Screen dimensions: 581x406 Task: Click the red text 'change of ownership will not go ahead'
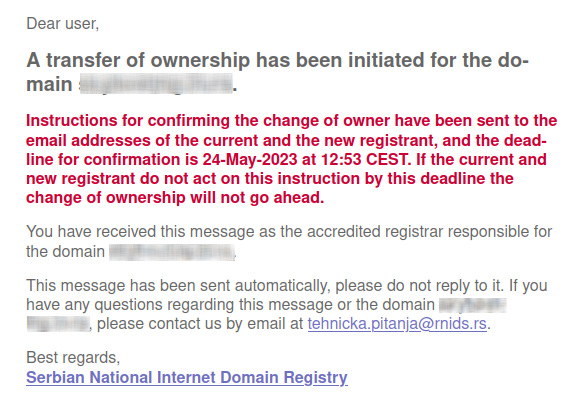tap(173, 197)
